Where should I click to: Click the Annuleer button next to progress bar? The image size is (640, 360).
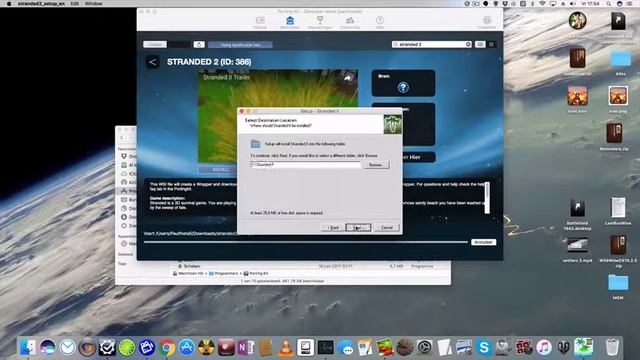tap(484, 242)
